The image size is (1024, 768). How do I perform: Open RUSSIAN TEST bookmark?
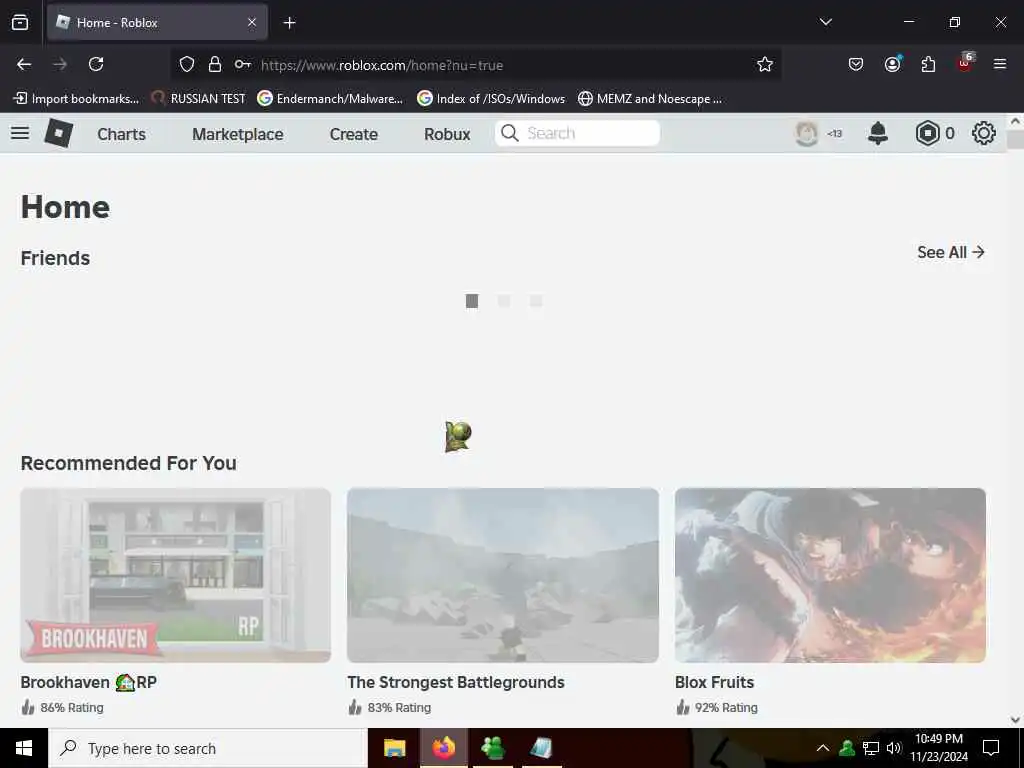tap(198, 99)
